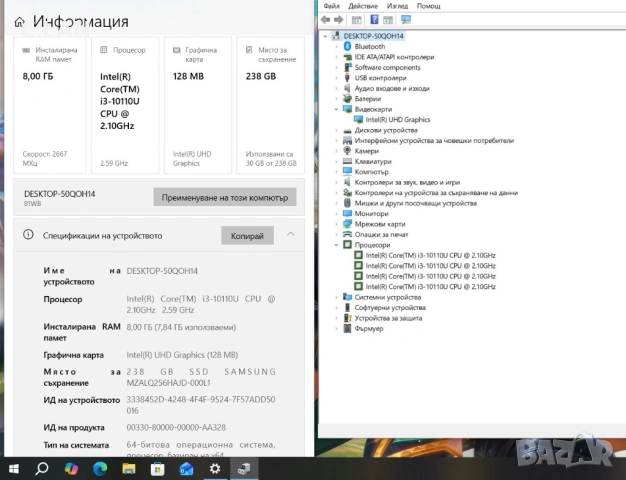The width and height of the screenshot is (626, 480).
Task: Switch to Device Manager taskbar icon
Action: coord(244,468)
